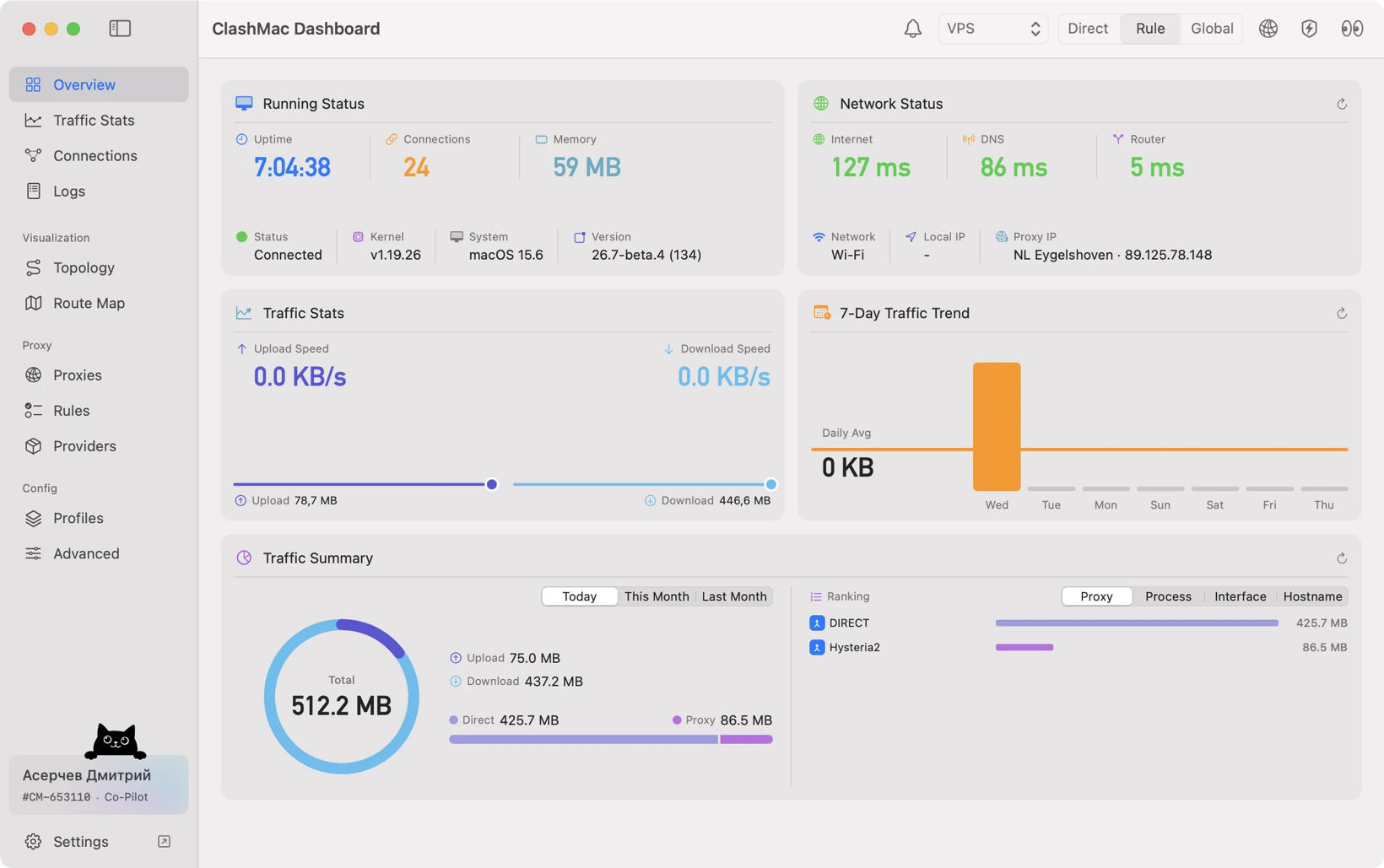Click the lightning shield icon
The image size is (1384, 868).
pyautogui.click(x=1309, y=29)
